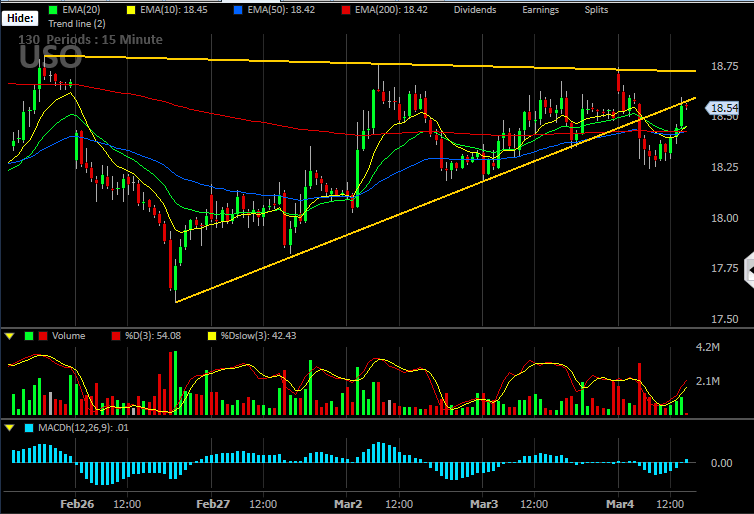
Task: Select the Trend line (2) label
Action: point(77,24)
